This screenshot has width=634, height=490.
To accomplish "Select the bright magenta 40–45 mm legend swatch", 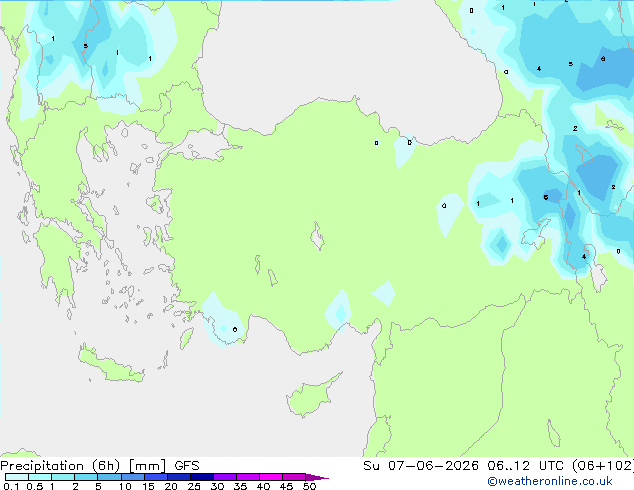I will click(x=271, y=477).
